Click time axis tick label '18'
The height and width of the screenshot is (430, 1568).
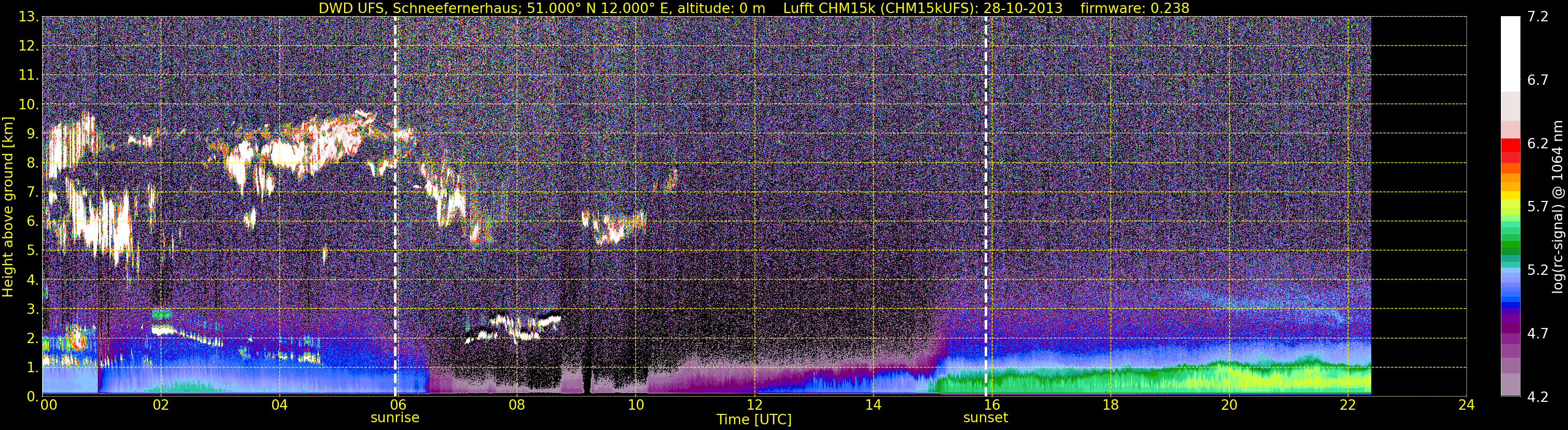pos(1110,405)
